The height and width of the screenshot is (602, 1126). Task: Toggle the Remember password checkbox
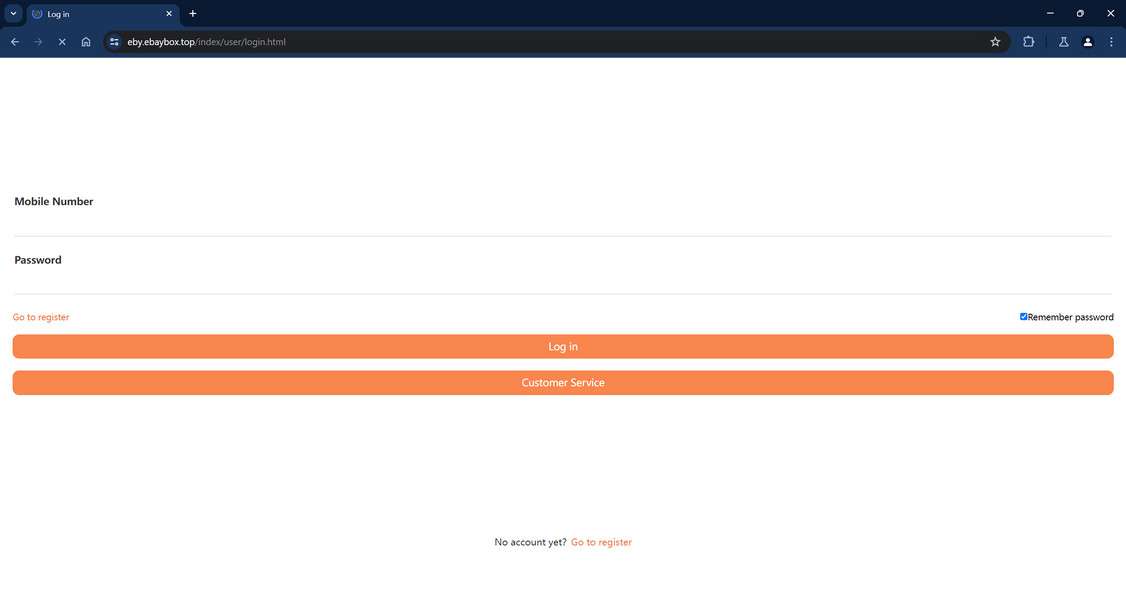tap(1023, 317)
